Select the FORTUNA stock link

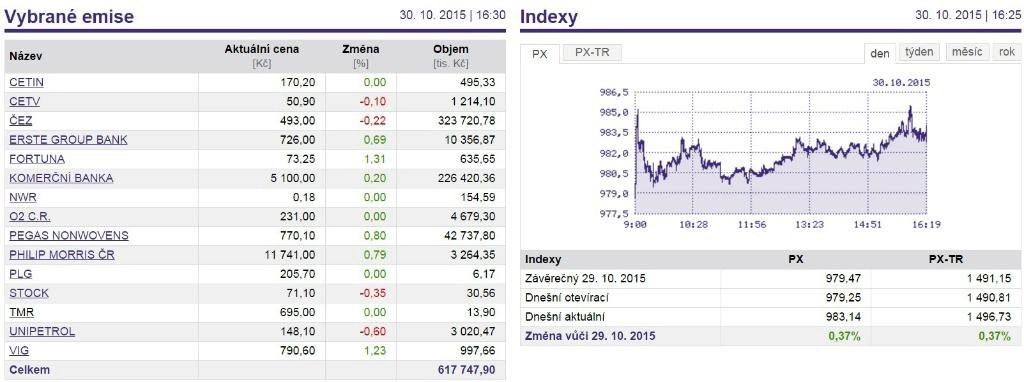tap(37, 159)
